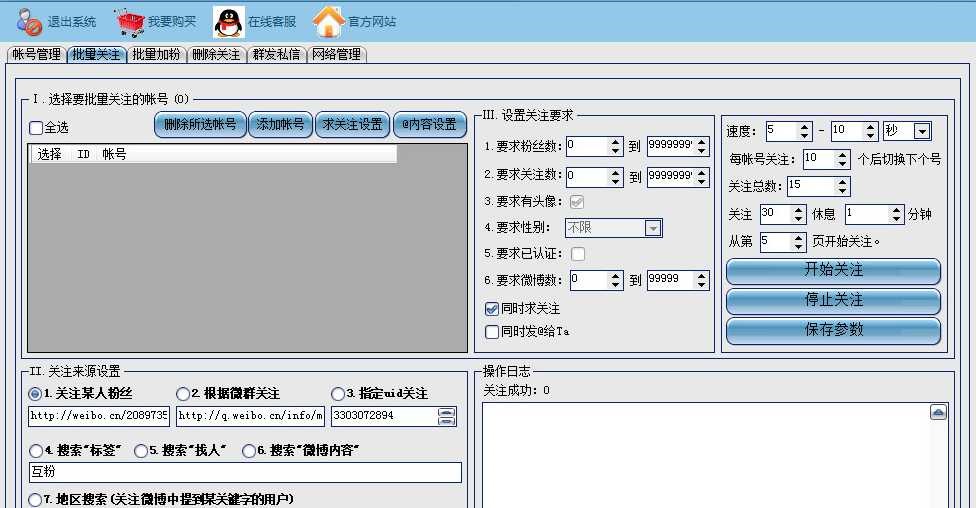Click 保存参数 button
Image resolution: width=976 pixels, height=508 pixels.
pyautogui.click(x=833, y=330)
